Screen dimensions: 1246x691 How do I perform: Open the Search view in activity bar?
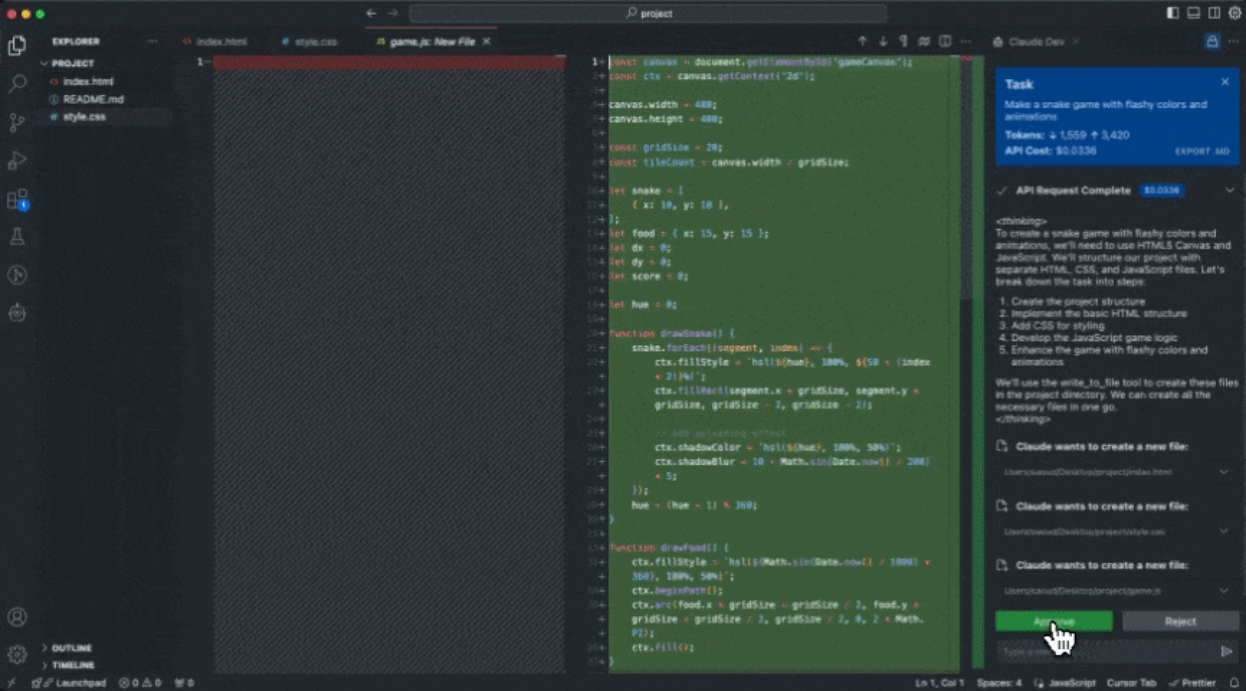(x=17, y=84)
